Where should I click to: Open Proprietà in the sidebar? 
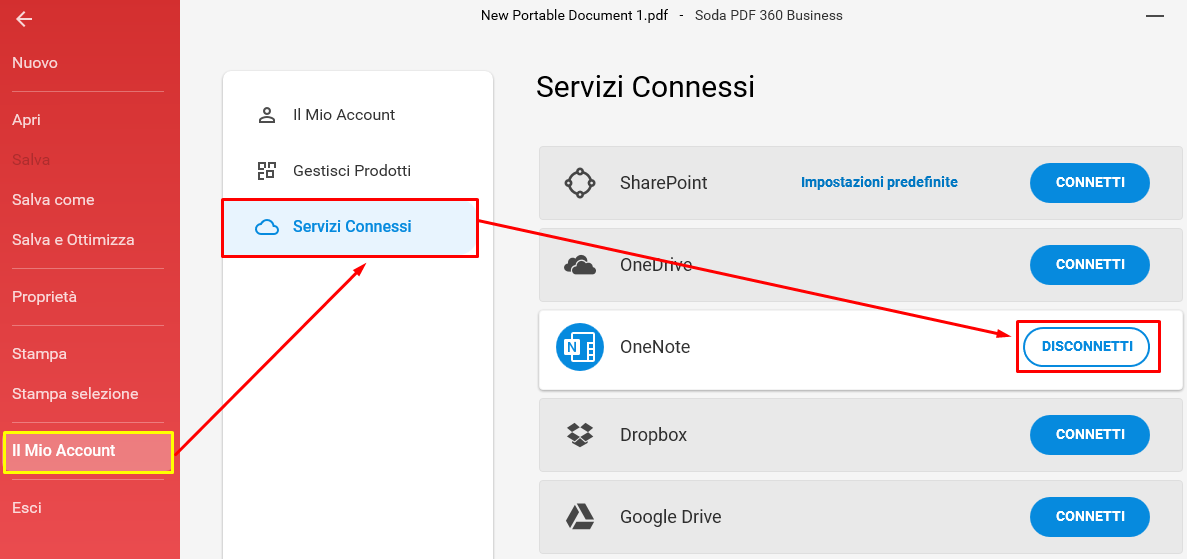(45, 297)
